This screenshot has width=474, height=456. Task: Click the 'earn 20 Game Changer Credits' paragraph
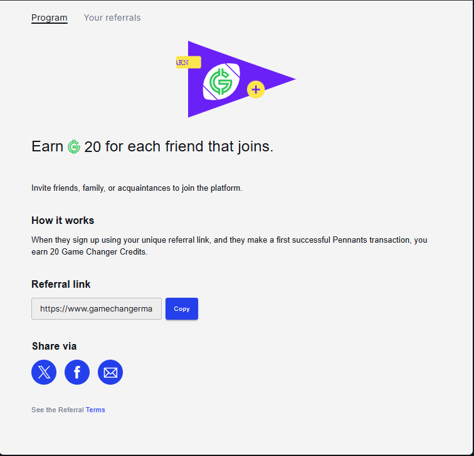coord(229,246)
